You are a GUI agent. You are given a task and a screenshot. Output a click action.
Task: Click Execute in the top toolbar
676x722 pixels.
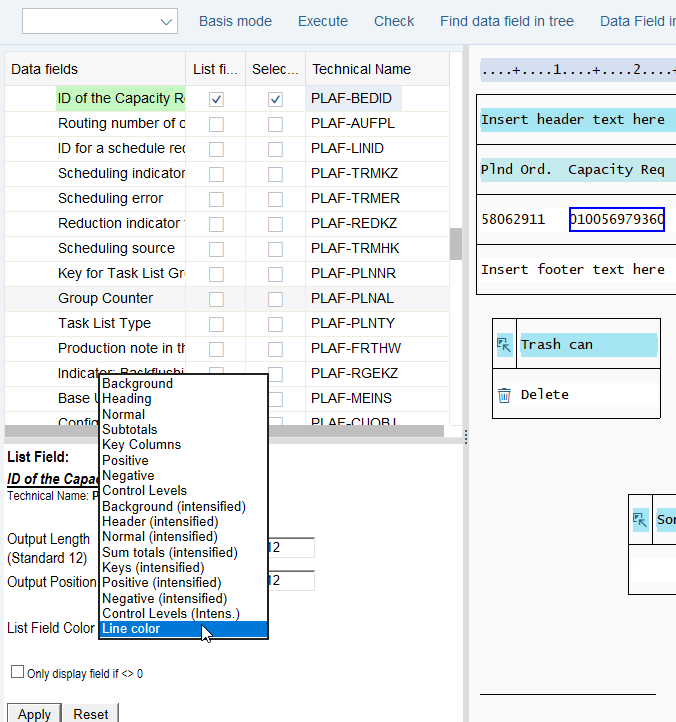pyautogui.click(x=323, y=21)
